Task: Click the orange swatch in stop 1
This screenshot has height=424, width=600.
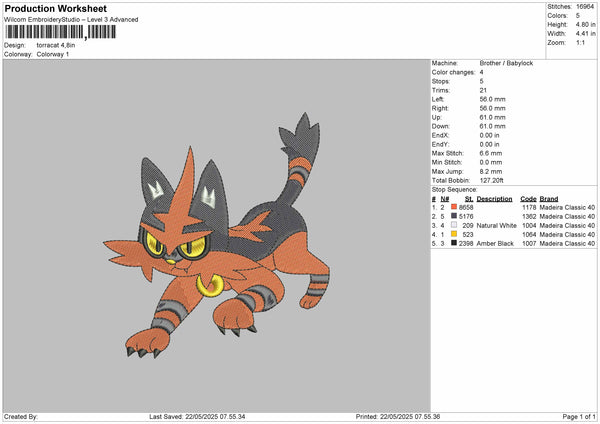Action: tap(454, 207)
